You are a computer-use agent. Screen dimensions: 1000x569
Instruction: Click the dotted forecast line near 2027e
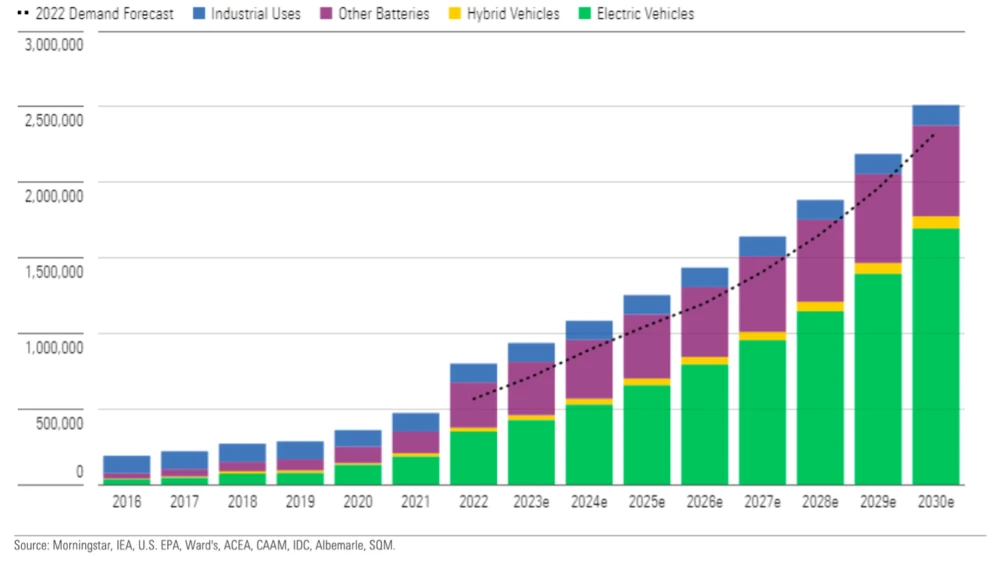[x=763, y=274]
